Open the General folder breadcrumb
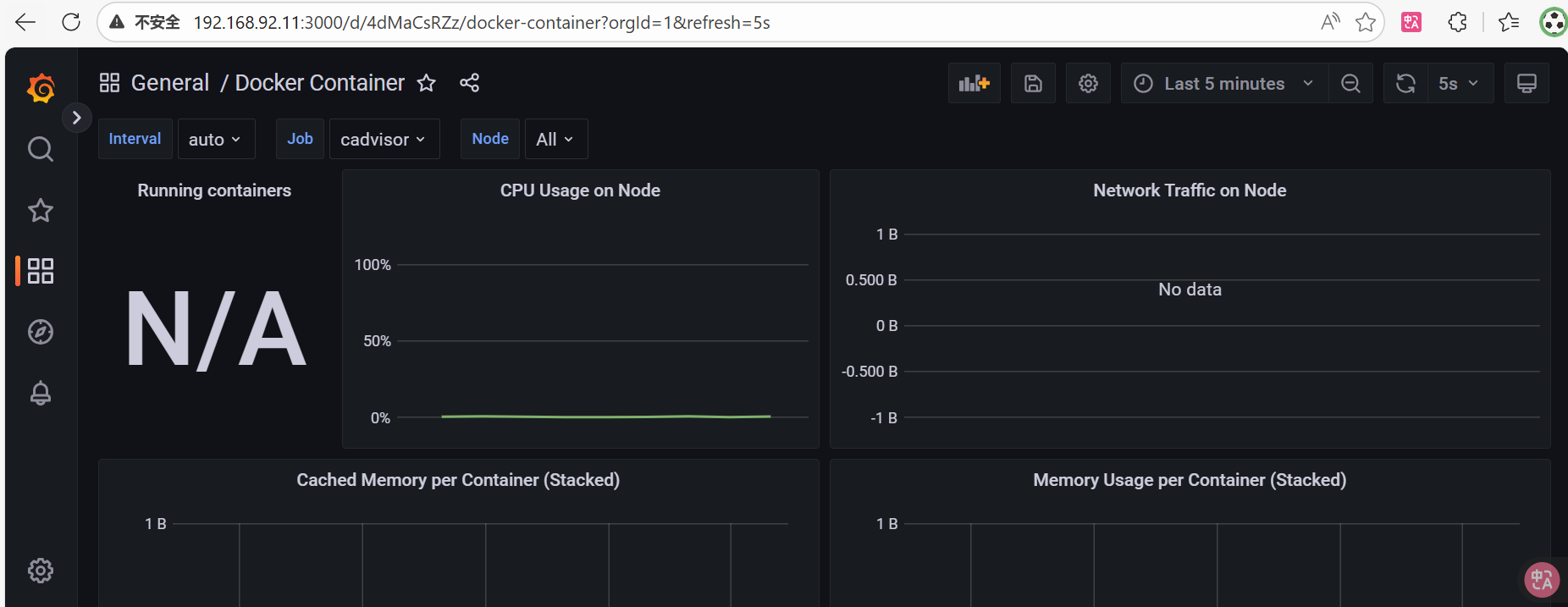Image resolution: width=1568 pixels, height=607 pixels. click(x=170, y=83)
